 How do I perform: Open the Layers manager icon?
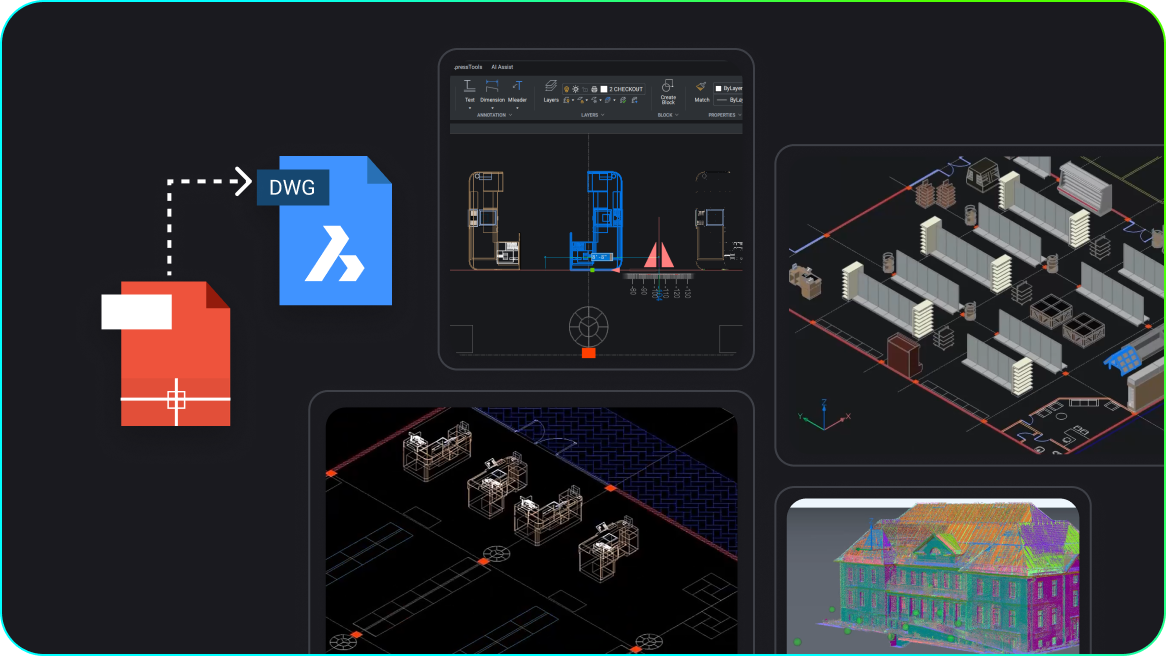pos(551,84)
